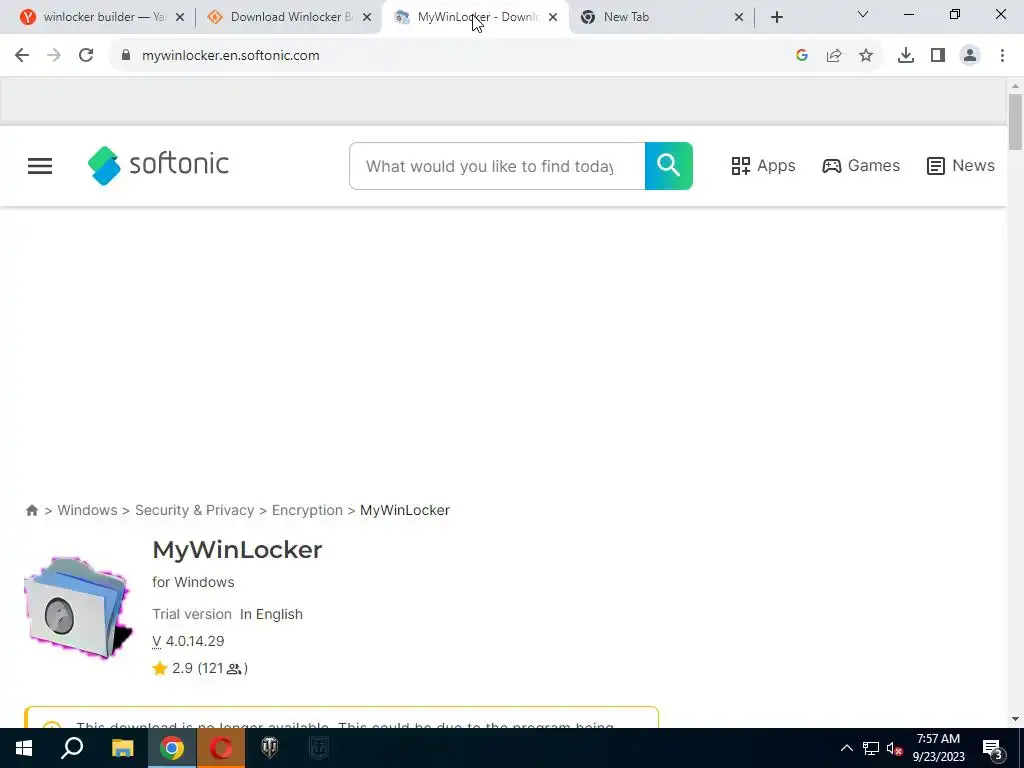This screenshot has height=768, width=1024.
Task: Click the browser forward arrow
Action: 54,56
